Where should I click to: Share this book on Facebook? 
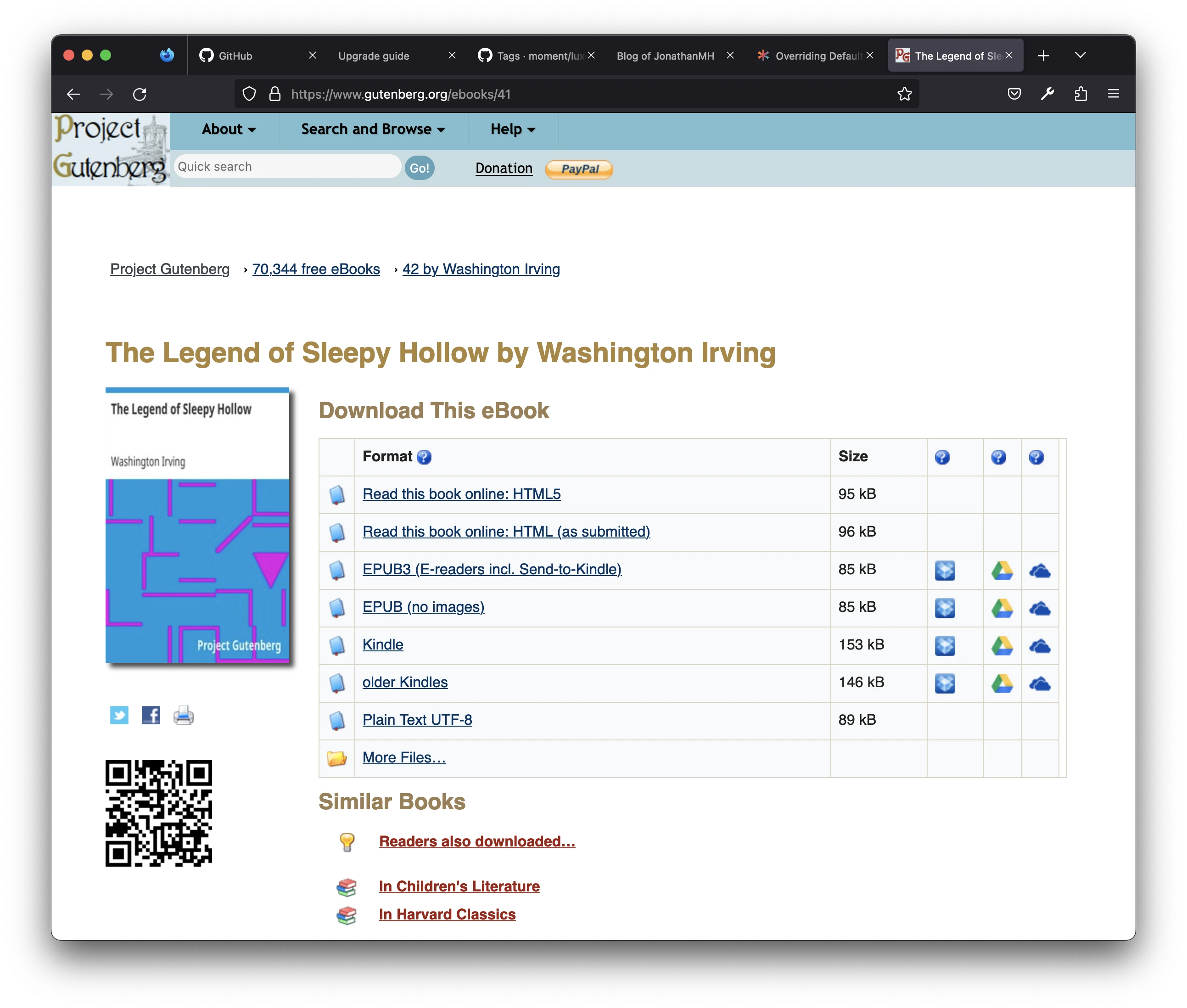pos(151,716)
